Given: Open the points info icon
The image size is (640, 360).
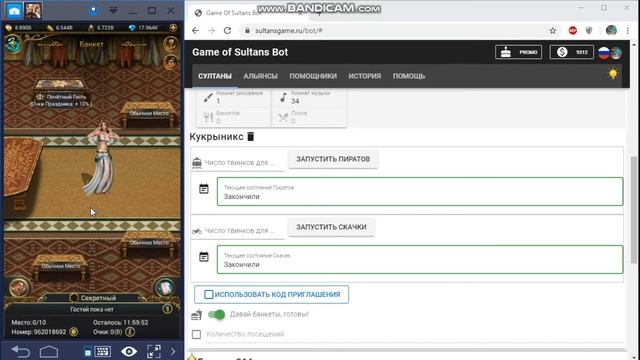Looking at the screenshot, I should (130, 332).
